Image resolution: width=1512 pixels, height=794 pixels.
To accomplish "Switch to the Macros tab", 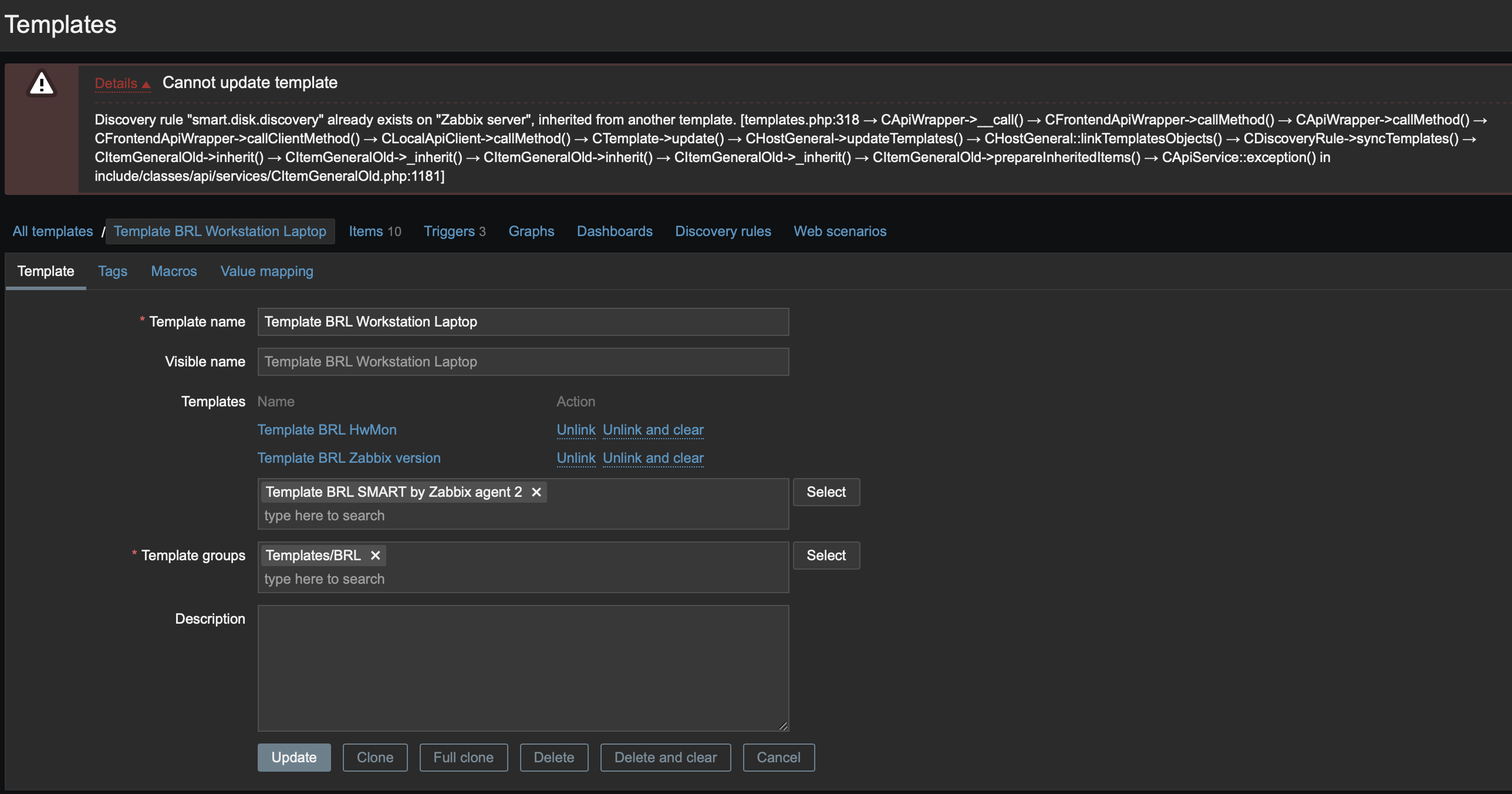I will (174, 271).
